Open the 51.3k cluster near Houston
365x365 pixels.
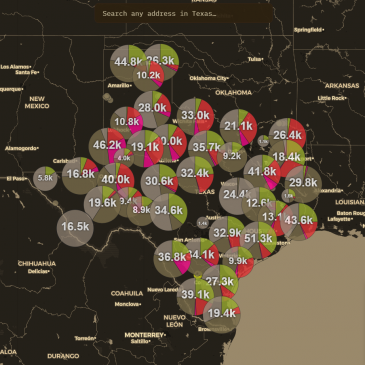click(x=258, y=240)
